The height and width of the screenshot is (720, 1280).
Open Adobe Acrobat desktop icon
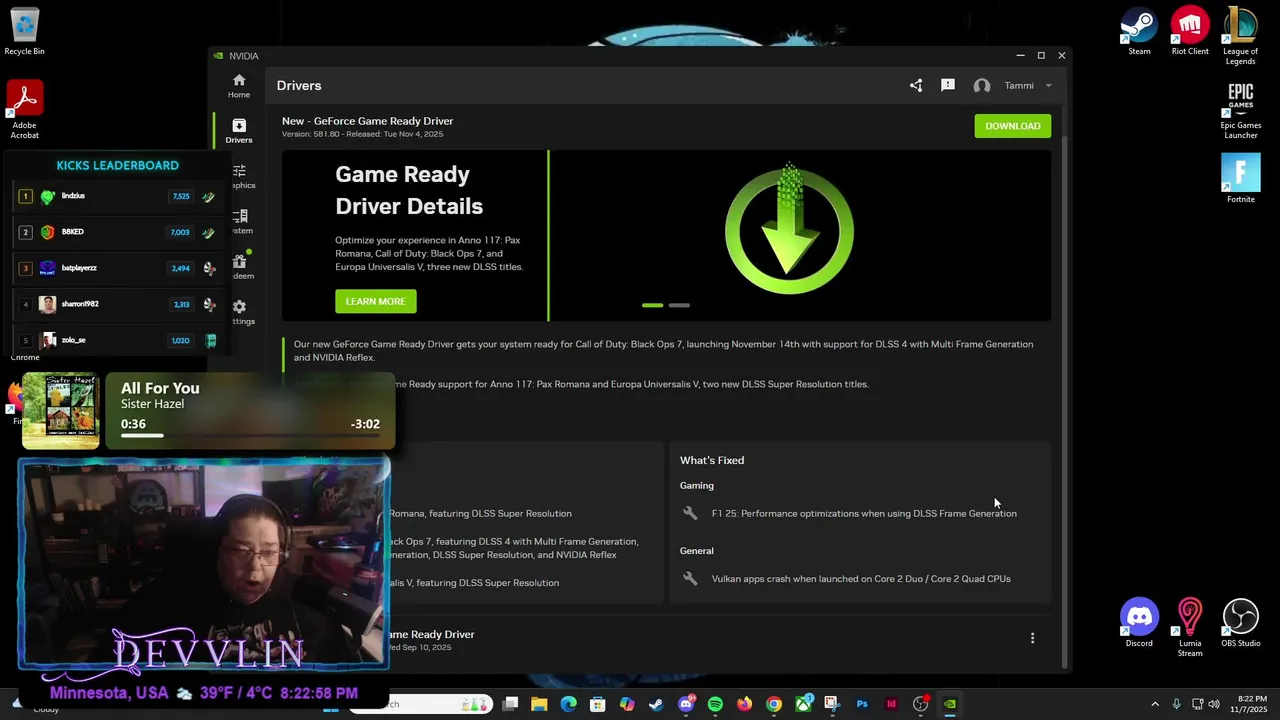(24, 110)
